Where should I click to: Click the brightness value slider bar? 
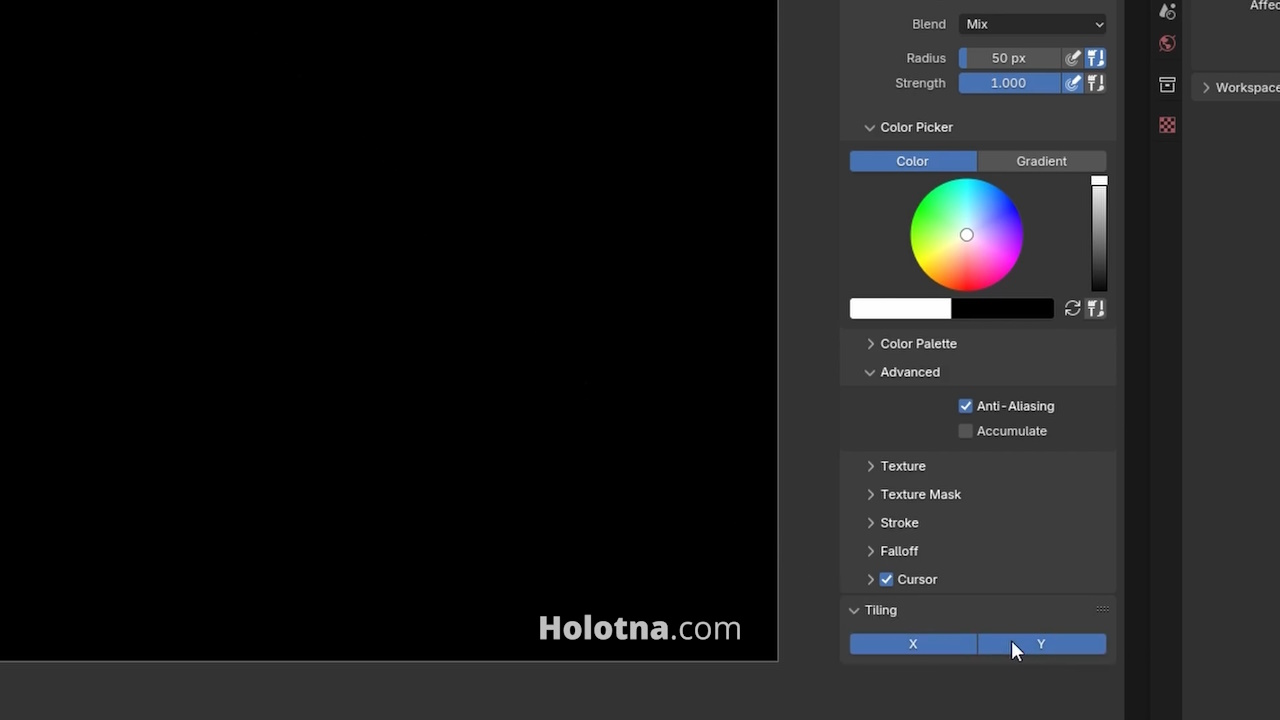pyautogui.click(x=1099, y=235)
